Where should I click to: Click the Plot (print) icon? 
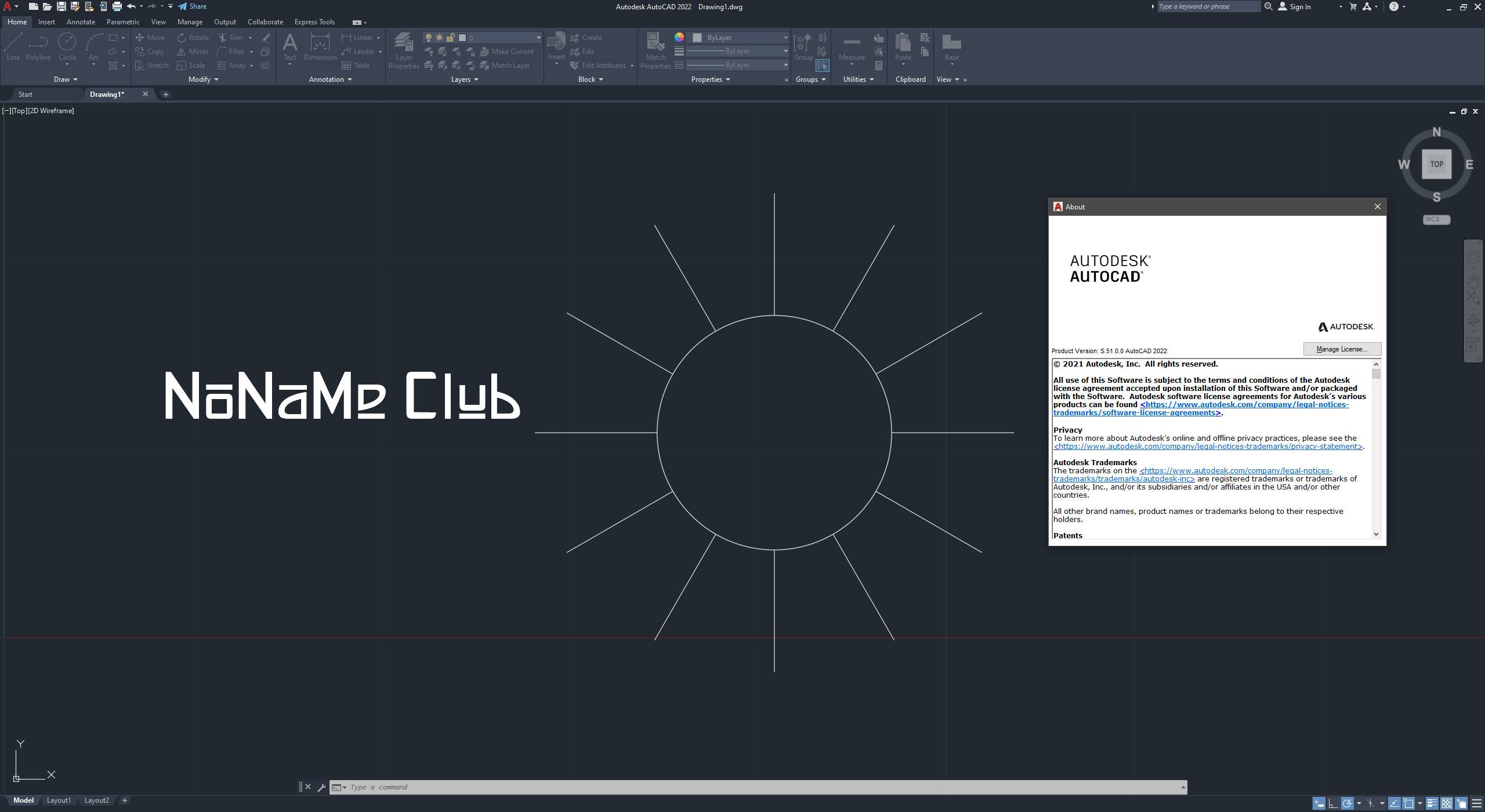pos(117,6)
